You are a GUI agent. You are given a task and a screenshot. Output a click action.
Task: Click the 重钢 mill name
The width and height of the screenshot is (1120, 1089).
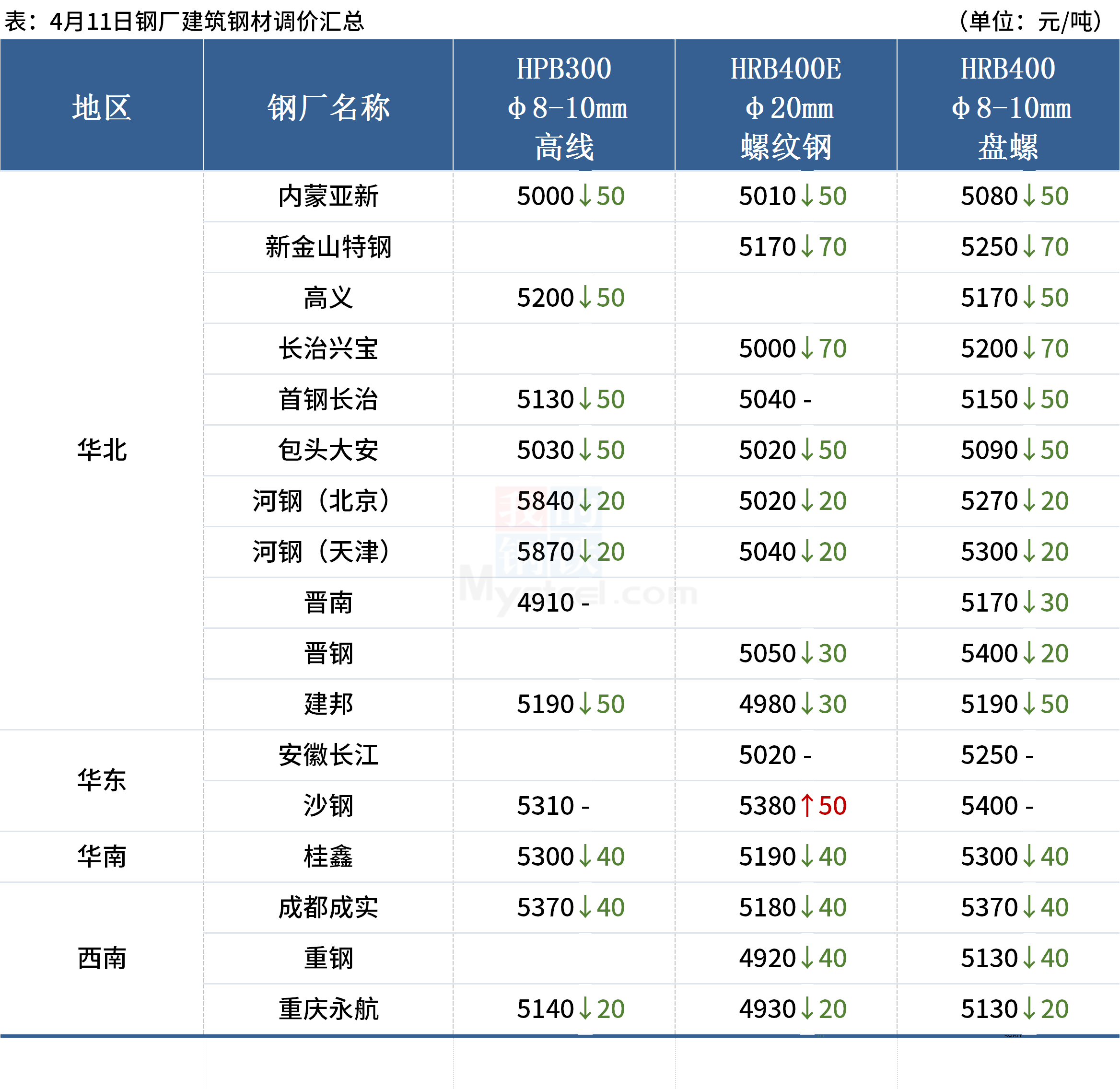(x=328, y=958)
